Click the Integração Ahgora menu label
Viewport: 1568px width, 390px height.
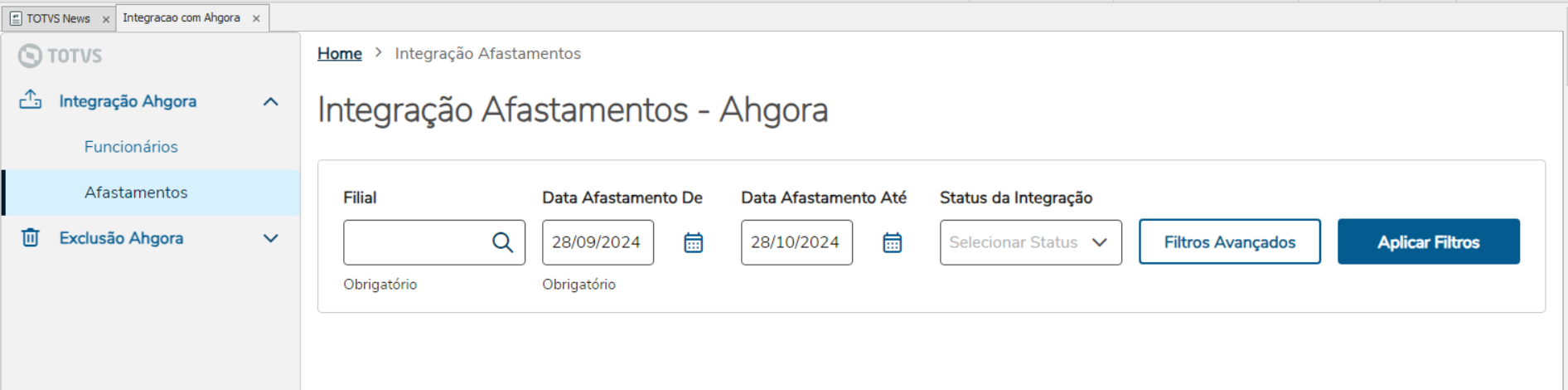(x=128, y=101)
